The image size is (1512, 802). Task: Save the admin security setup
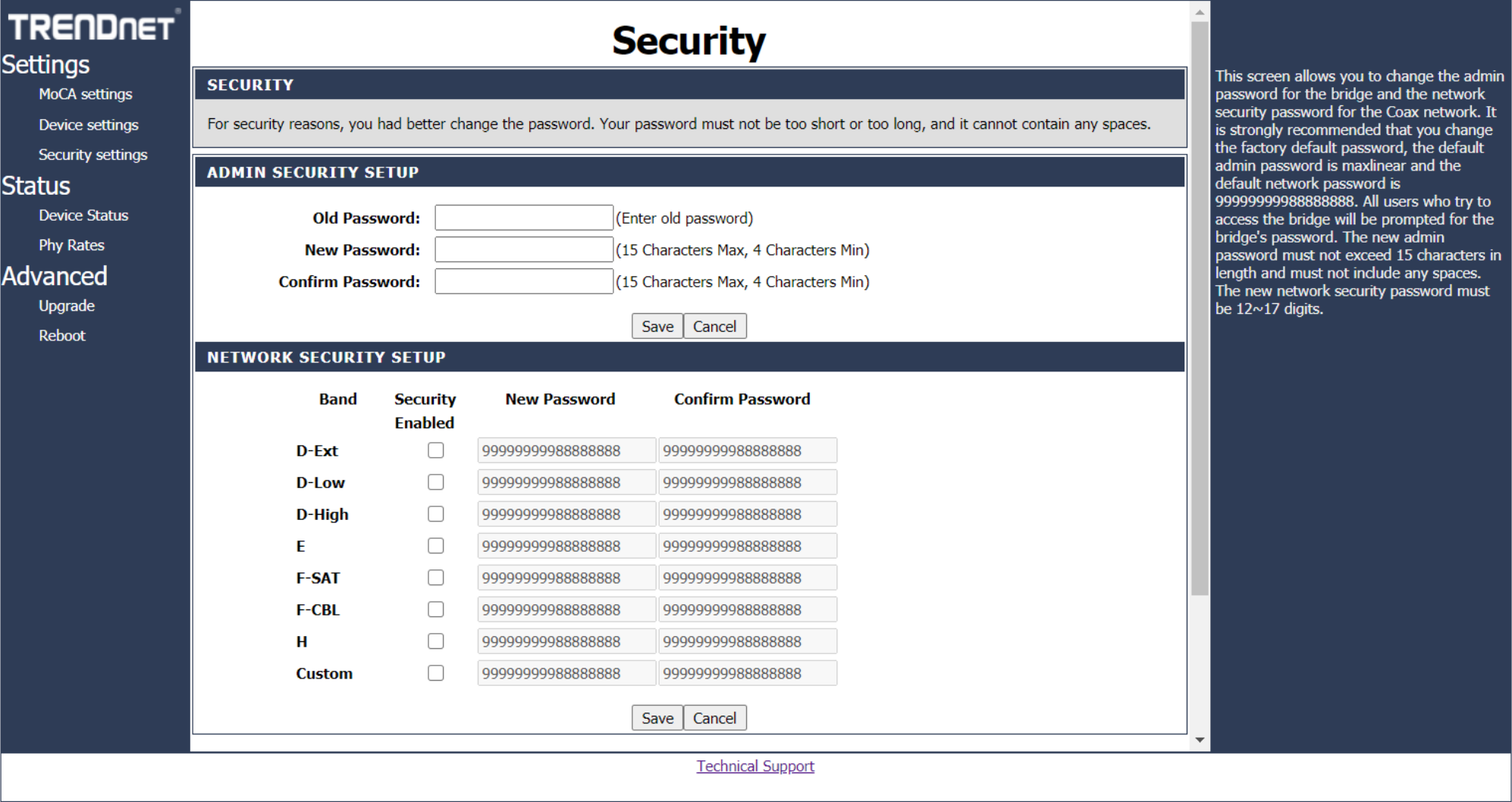[657, 326]
